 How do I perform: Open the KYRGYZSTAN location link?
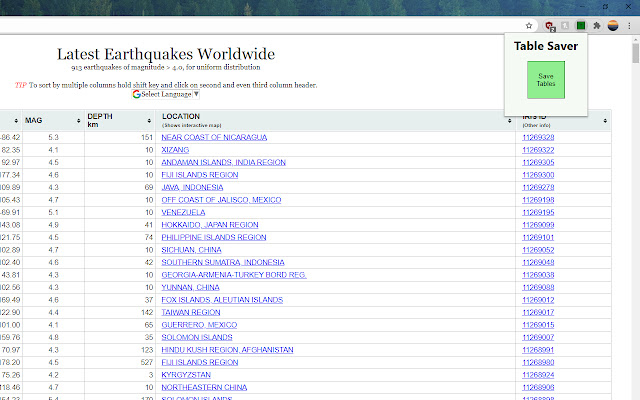coord(186,375)
